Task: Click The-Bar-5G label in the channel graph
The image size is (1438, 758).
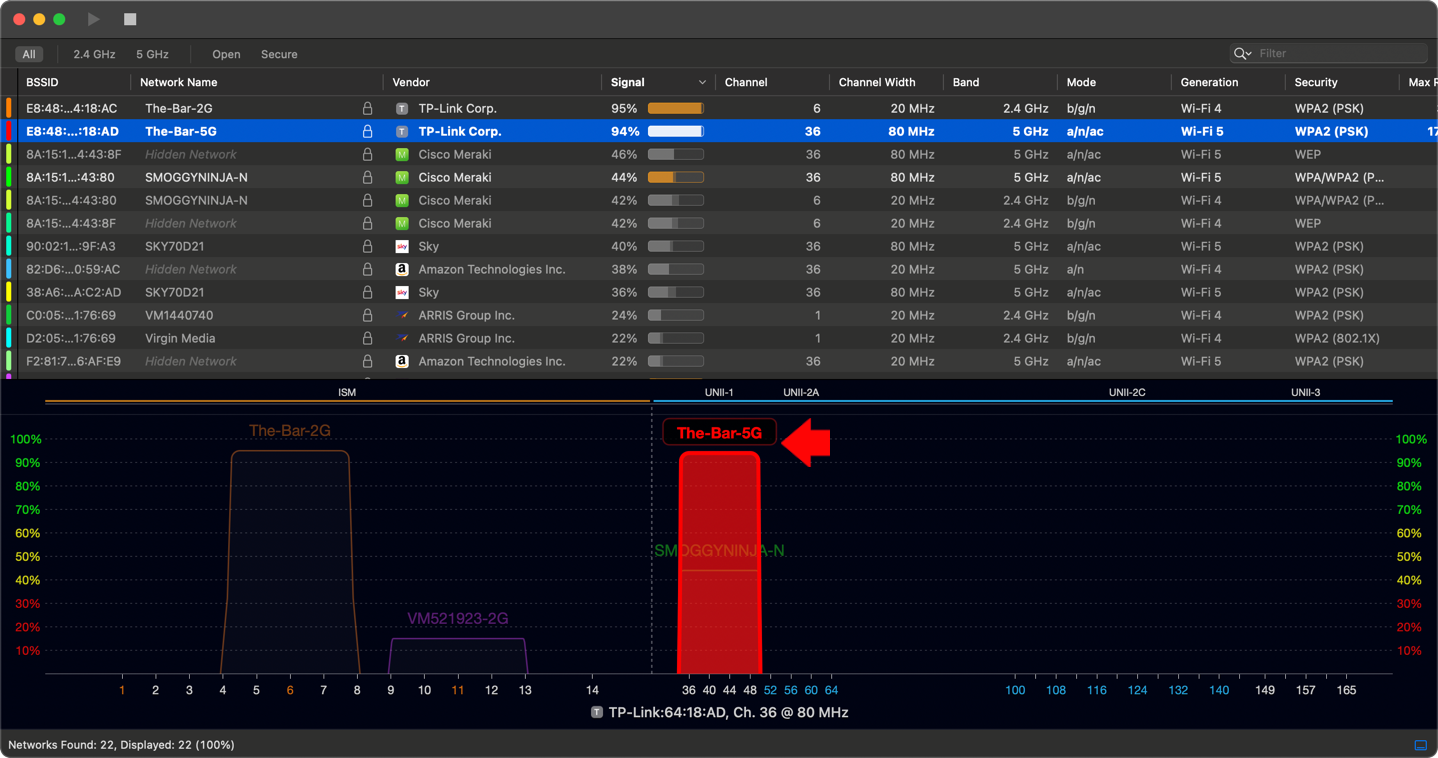Action: coord(719,433)
